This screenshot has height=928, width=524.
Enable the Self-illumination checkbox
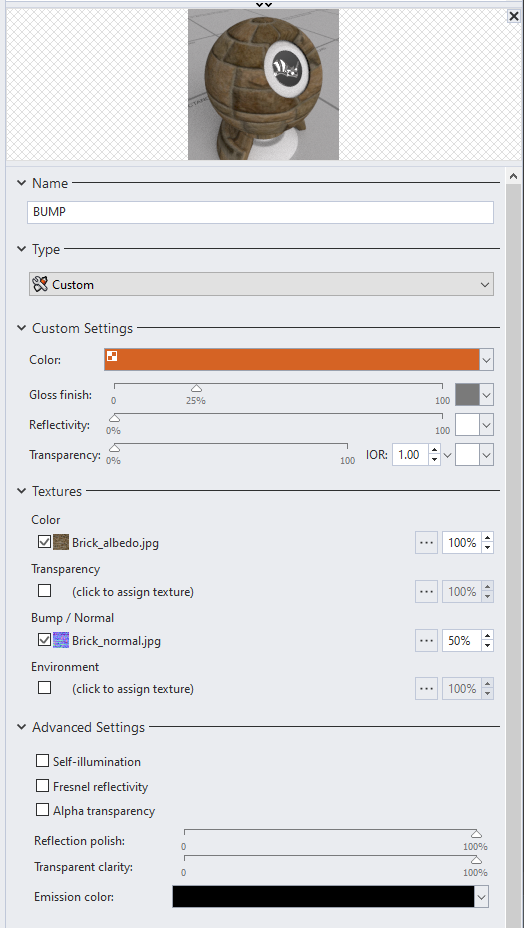pyautogui.click(x=43, y=761)
